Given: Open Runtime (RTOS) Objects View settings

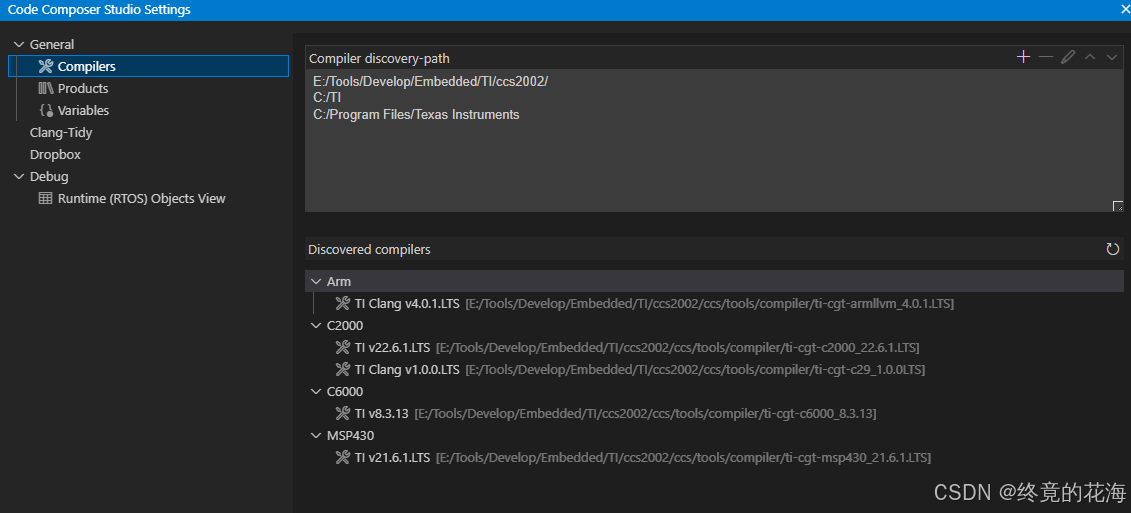Looking at the screenshot, I should point(141,198).
